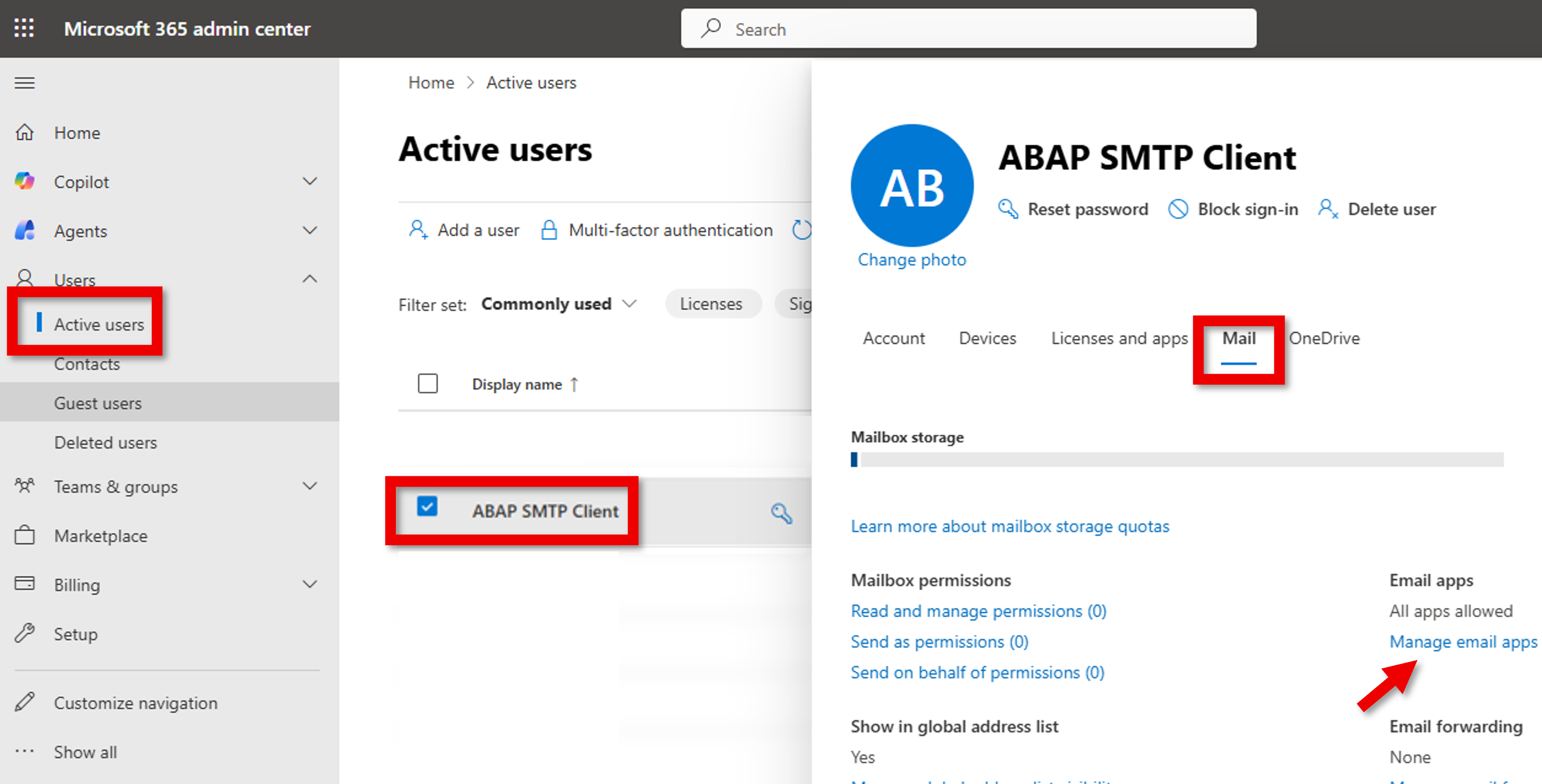
Task: Click the Multi-factor authentication lock icon
Action: tap(549, 229)
